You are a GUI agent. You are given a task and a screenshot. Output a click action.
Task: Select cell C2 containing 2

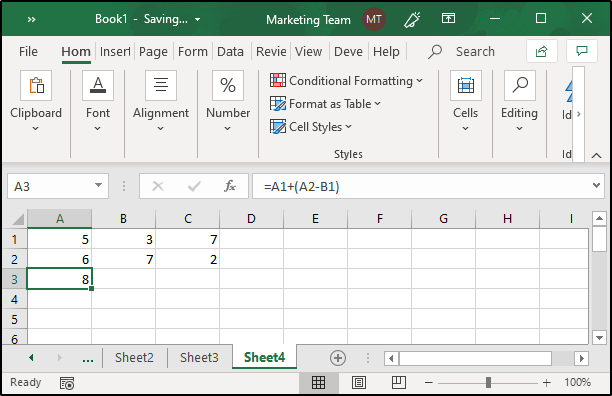pyautogui.click(x=188, y=259)
